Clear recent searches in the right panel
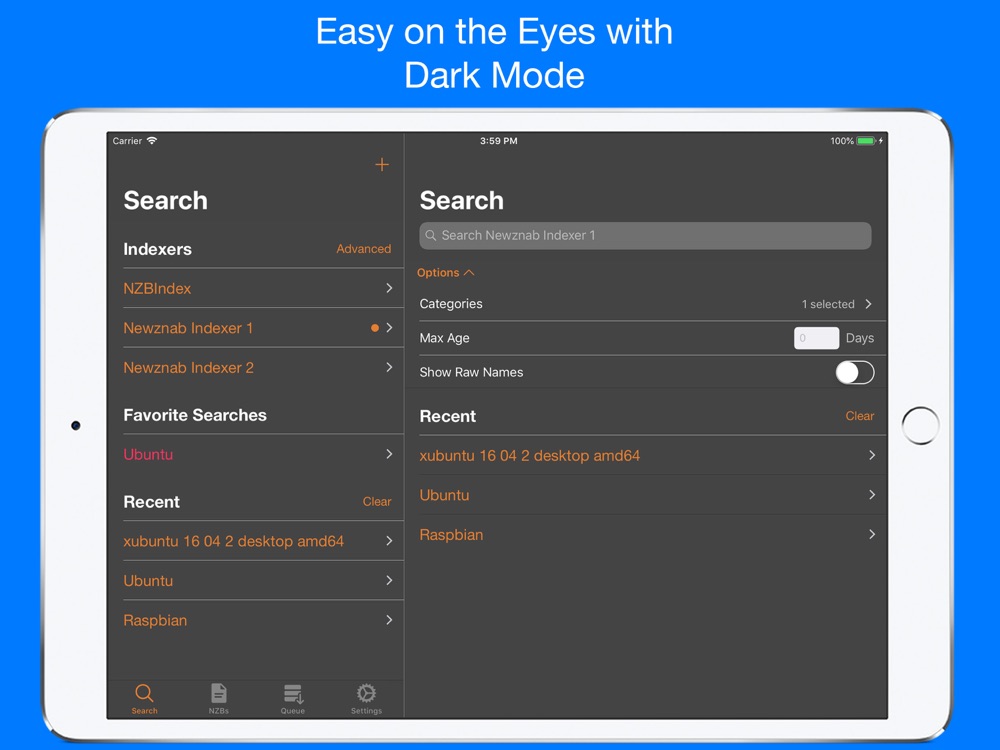 (x=859, y=416)
